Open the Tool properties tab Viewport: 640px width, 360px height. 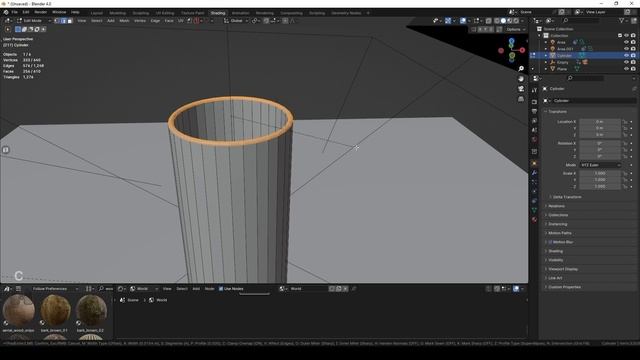534,90
